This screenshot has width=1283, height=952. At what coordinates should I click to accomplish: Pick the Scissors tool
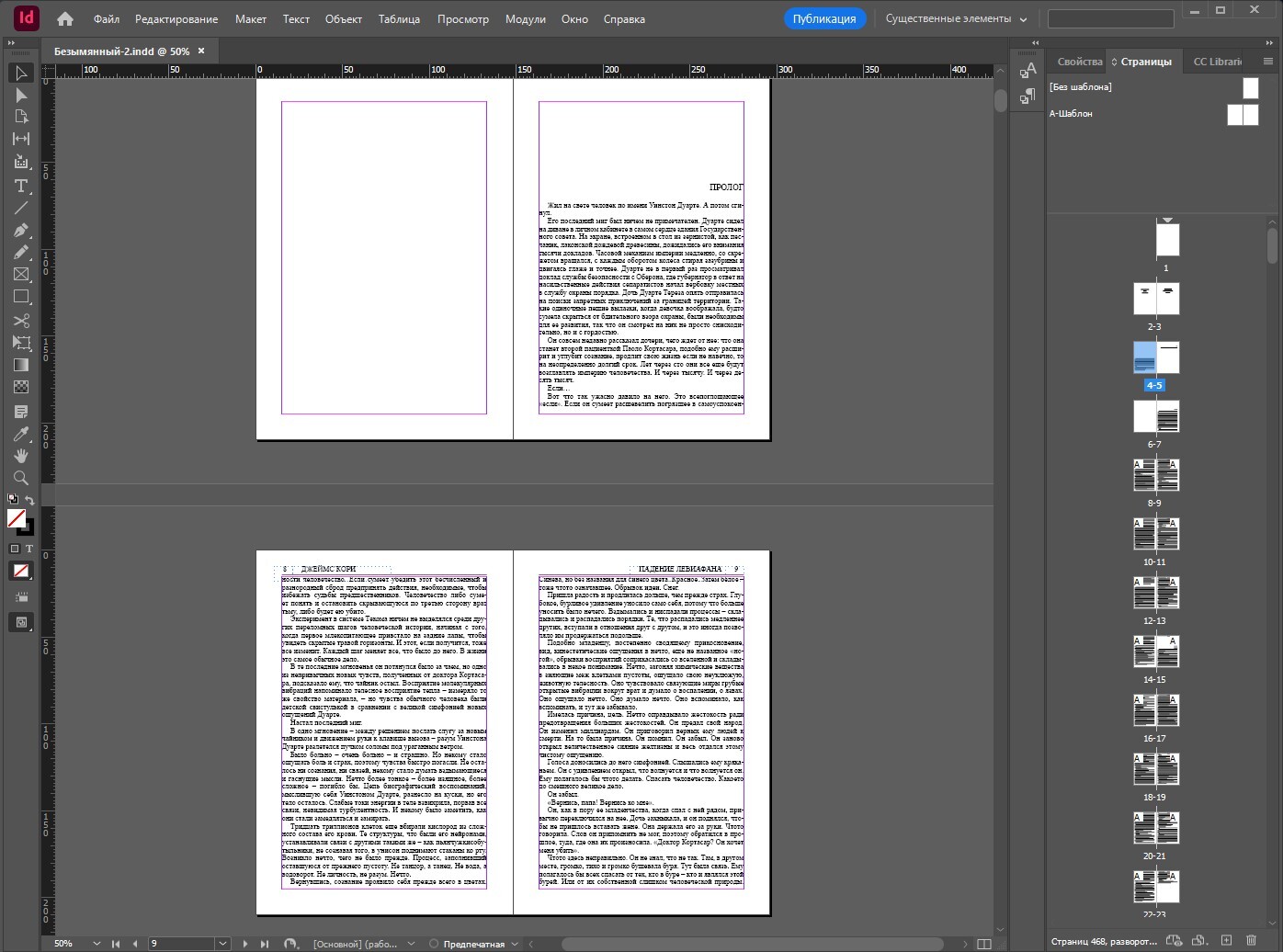click(x=21, y=321)
